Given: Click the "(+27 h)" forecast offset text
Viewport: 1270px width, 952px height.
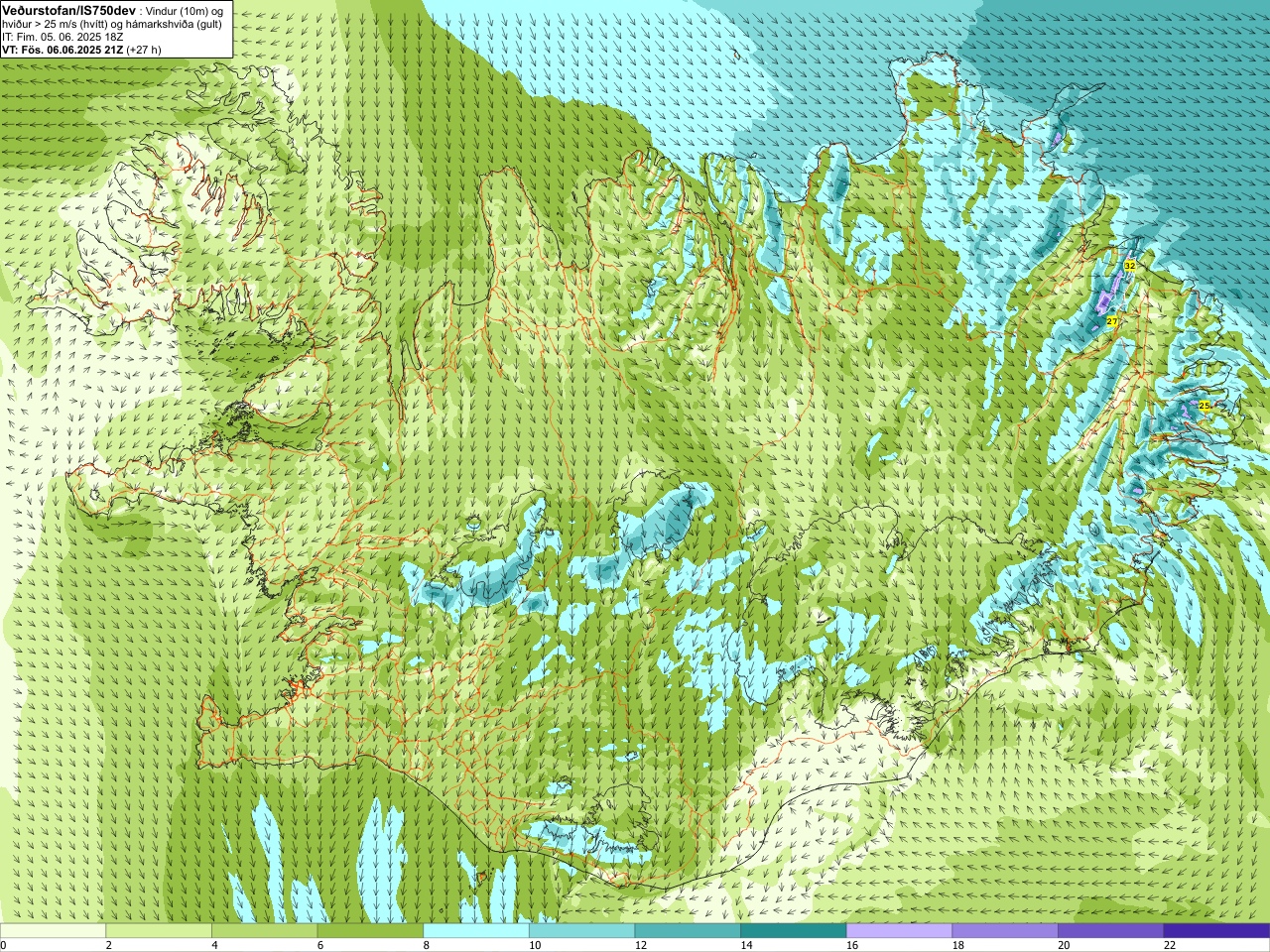Looking at the screenshot, I should (144, 49).
